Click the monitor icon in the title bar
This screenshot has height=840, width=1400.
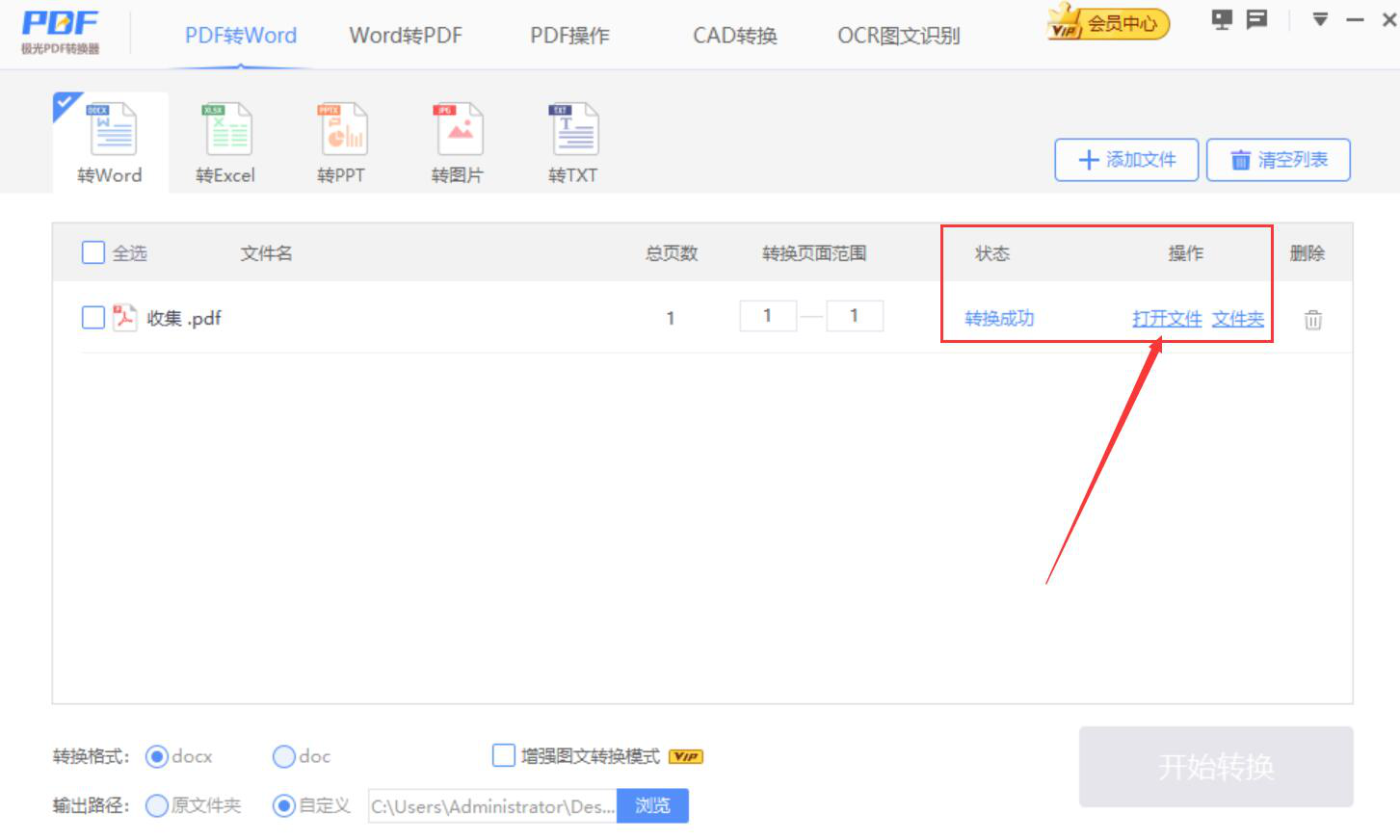click(1223, 19)
